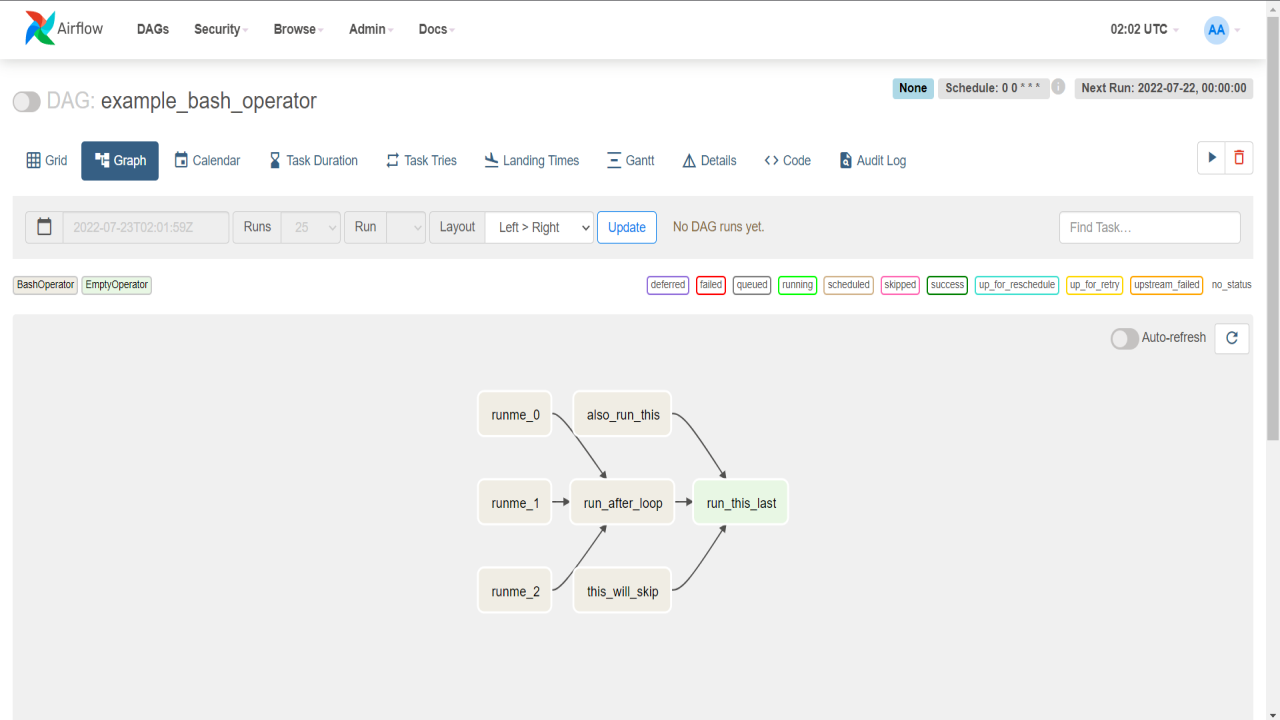Click the Update button
The width and height of the screenshot is (1280, 720).
tap(627, 227)
